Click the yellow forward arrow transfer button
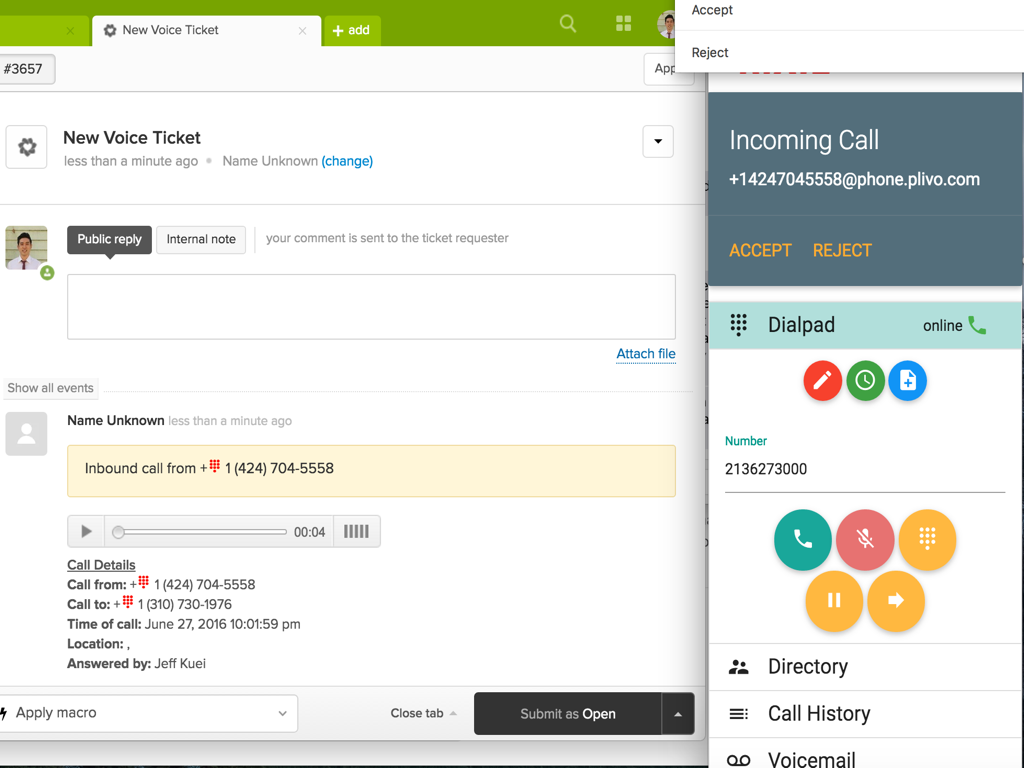The width and height of the screenshot is (1024, 768). (x=895, y=601)
